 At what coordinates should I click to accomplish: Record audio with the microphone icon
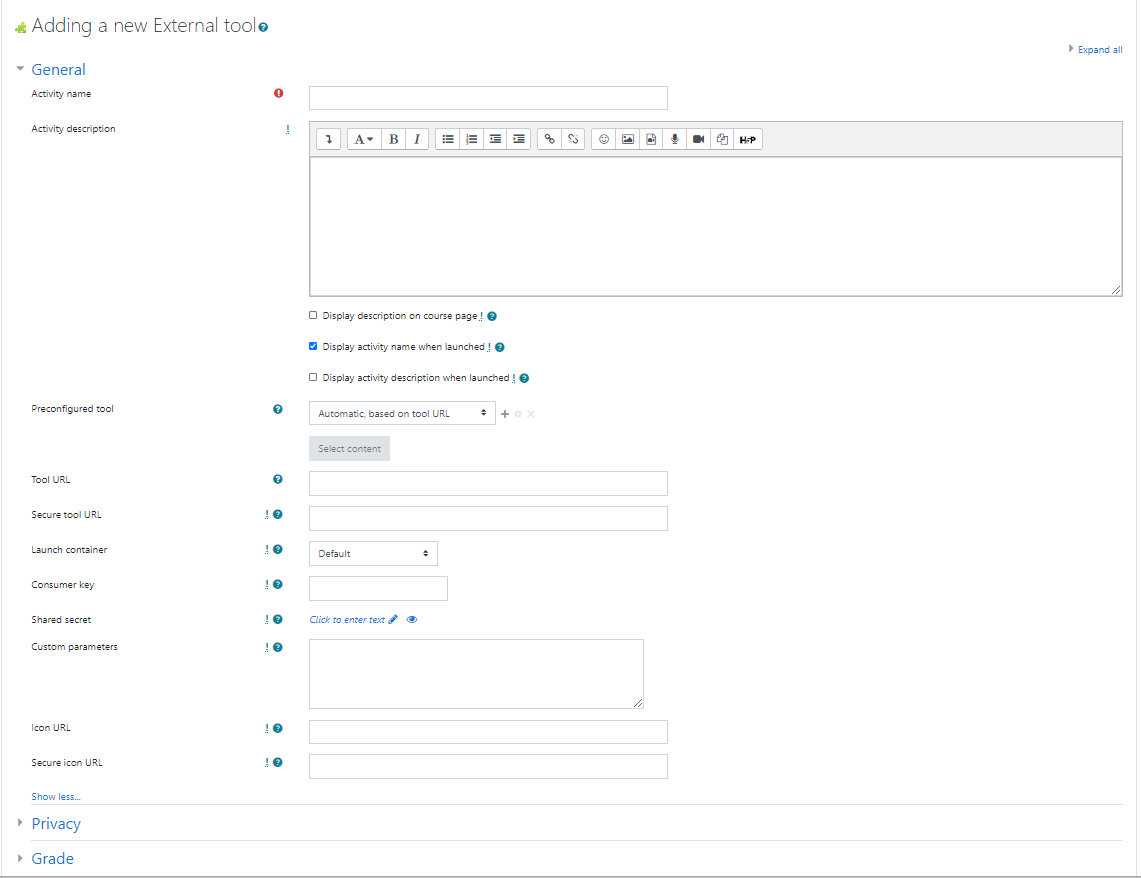675,140
